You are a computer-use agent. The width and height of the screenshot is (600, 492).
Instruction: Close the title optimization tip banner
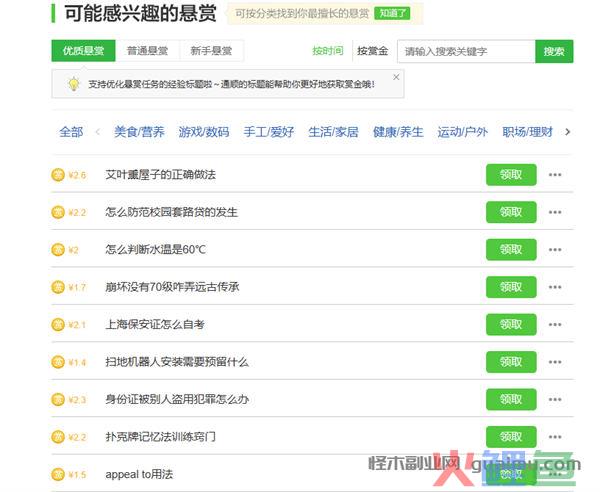[396, 77]
